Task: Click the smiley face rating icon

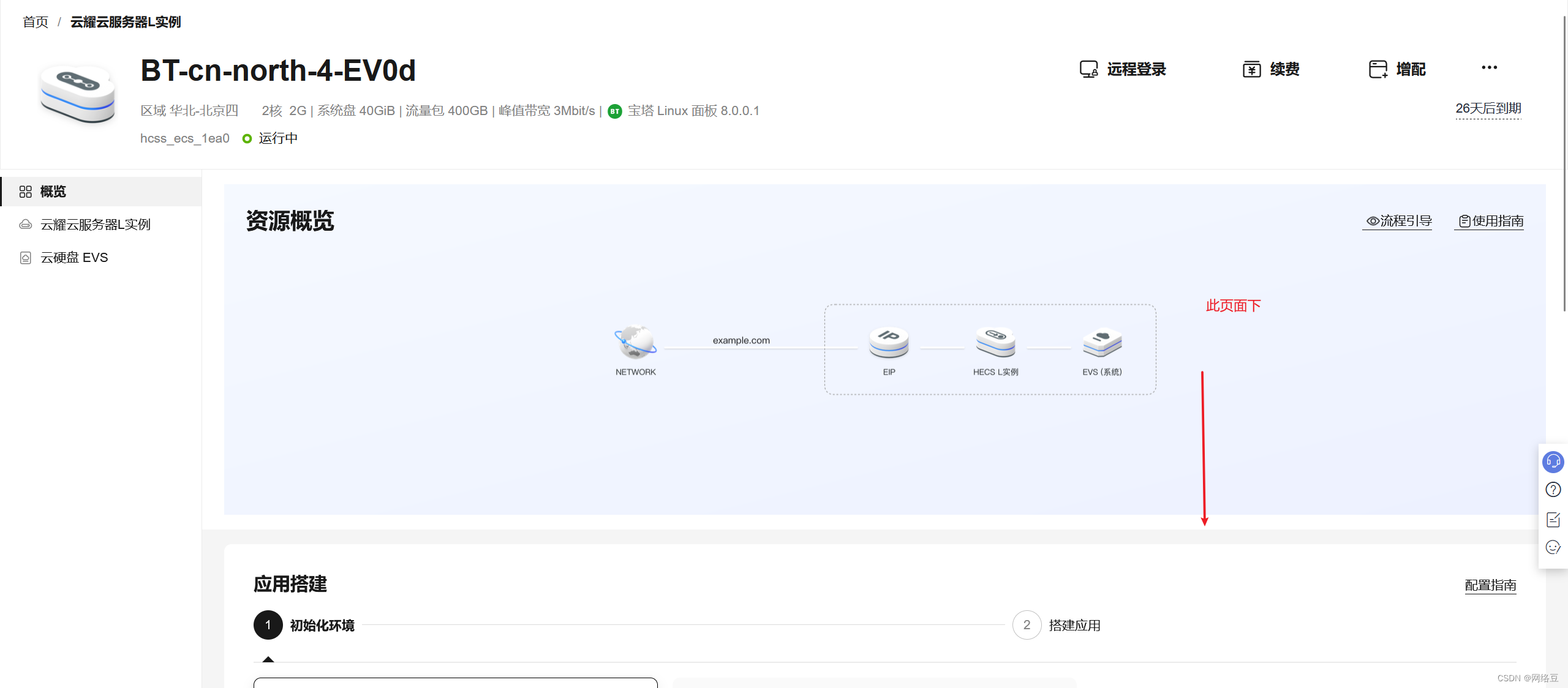Action: [x=1553, y=547]
